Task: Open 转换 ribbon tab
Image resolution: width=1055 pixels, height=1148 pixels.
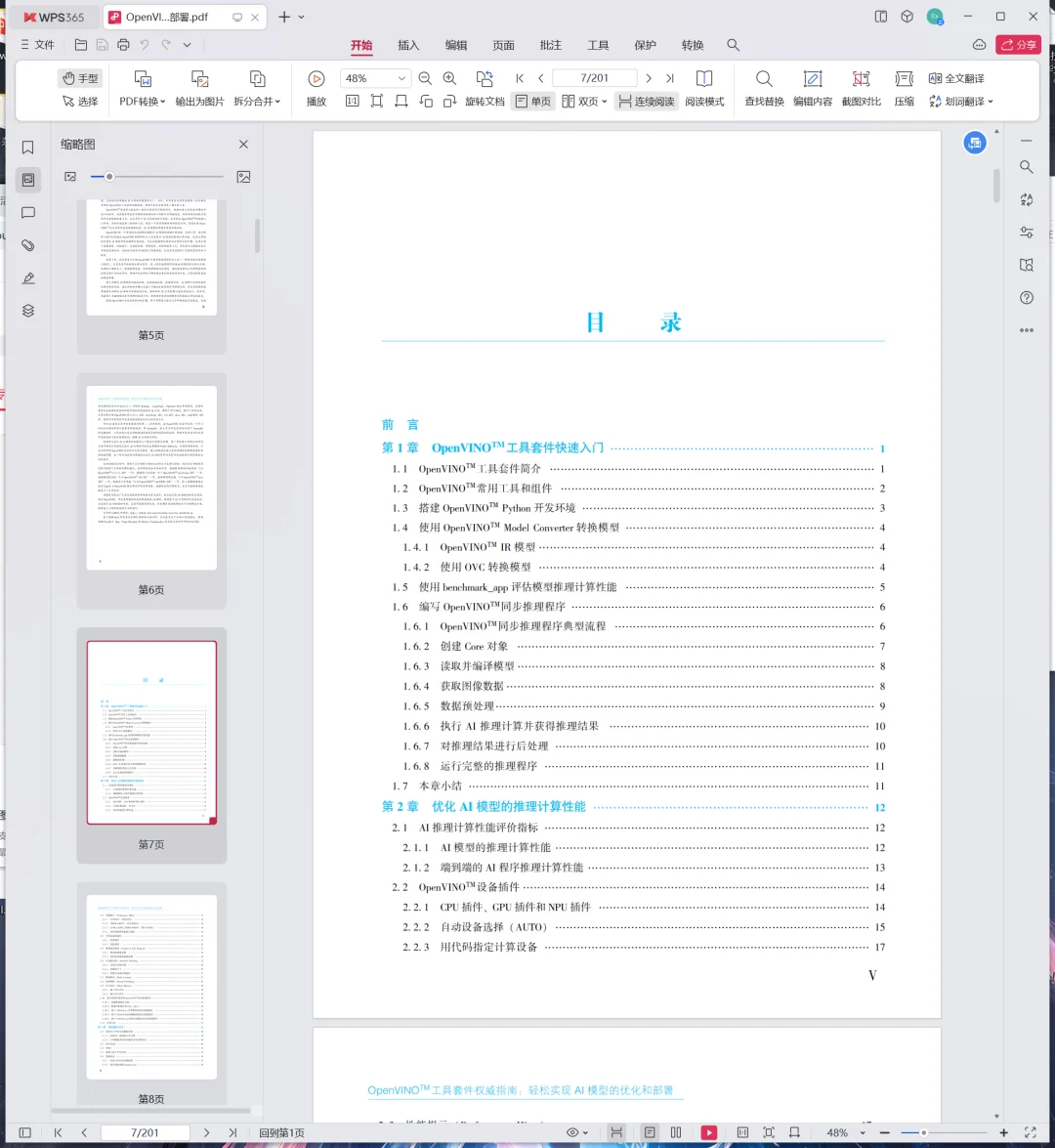Action: [x=693, y=45]
